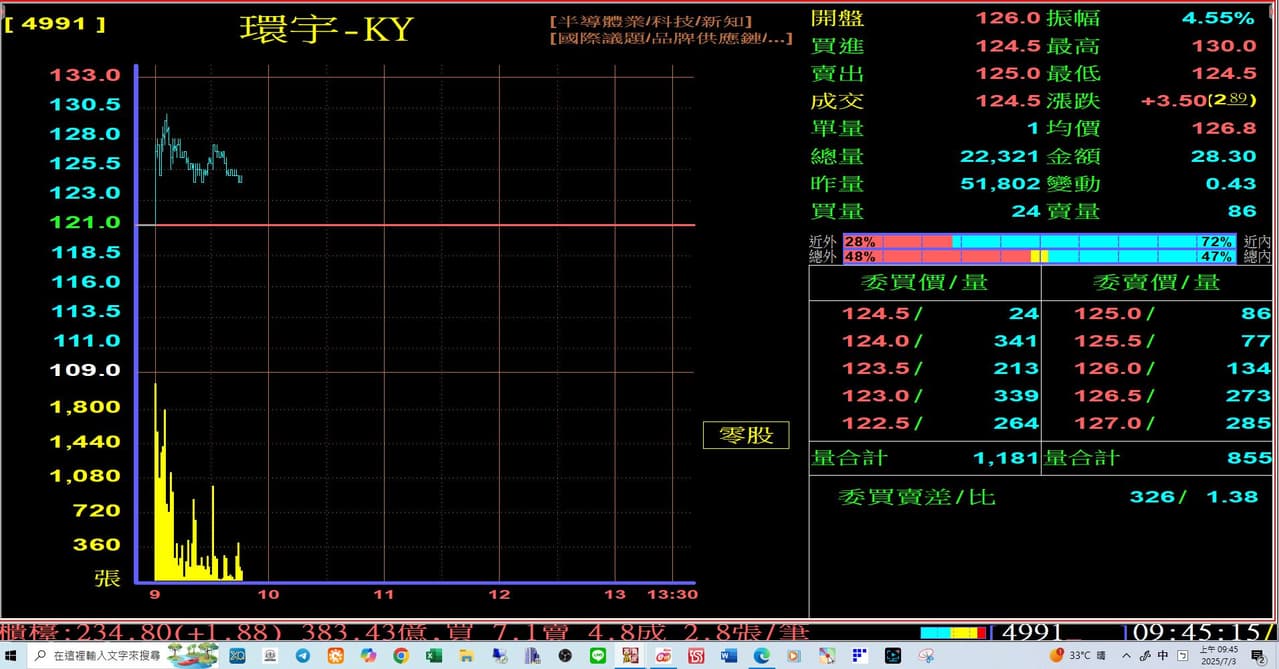
Task: Open the dark circle app taskbar icon
Action: coord(565,657)
